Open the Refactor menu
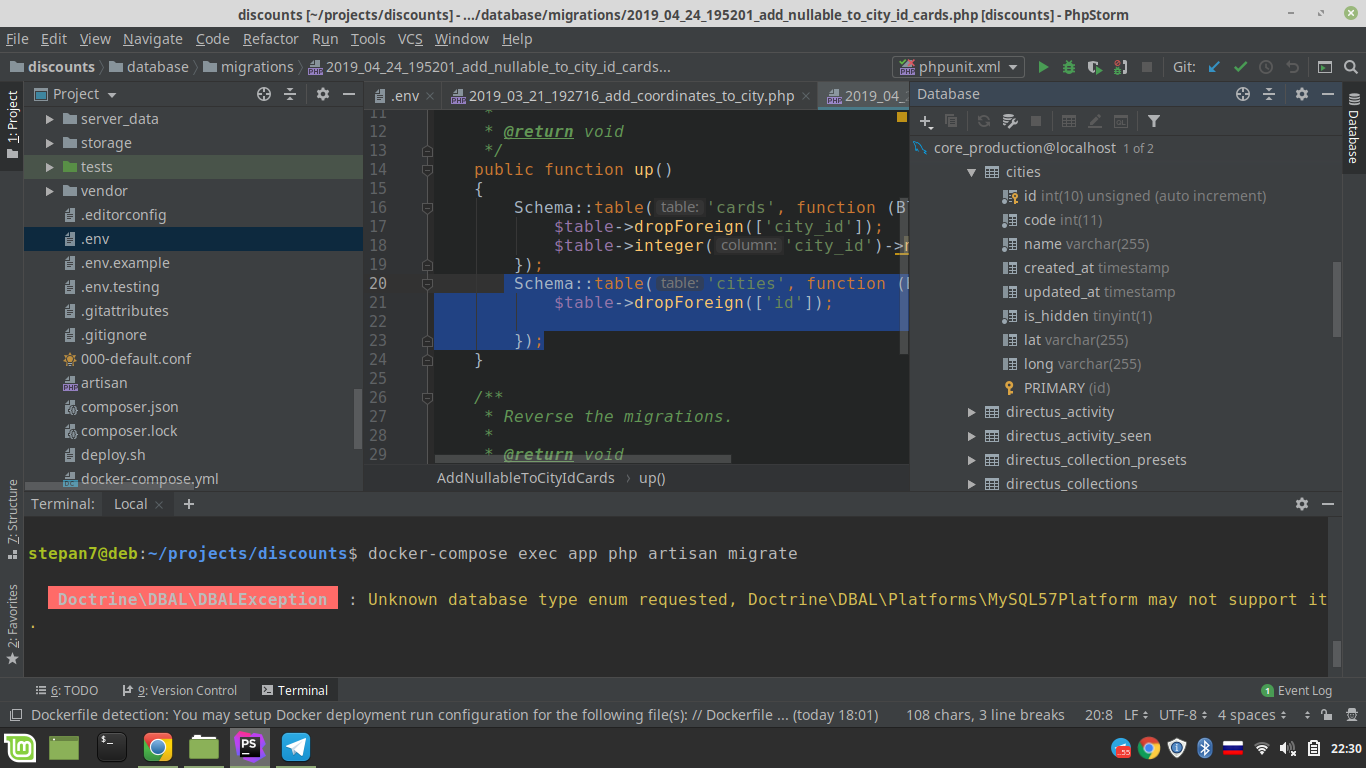 270,39
